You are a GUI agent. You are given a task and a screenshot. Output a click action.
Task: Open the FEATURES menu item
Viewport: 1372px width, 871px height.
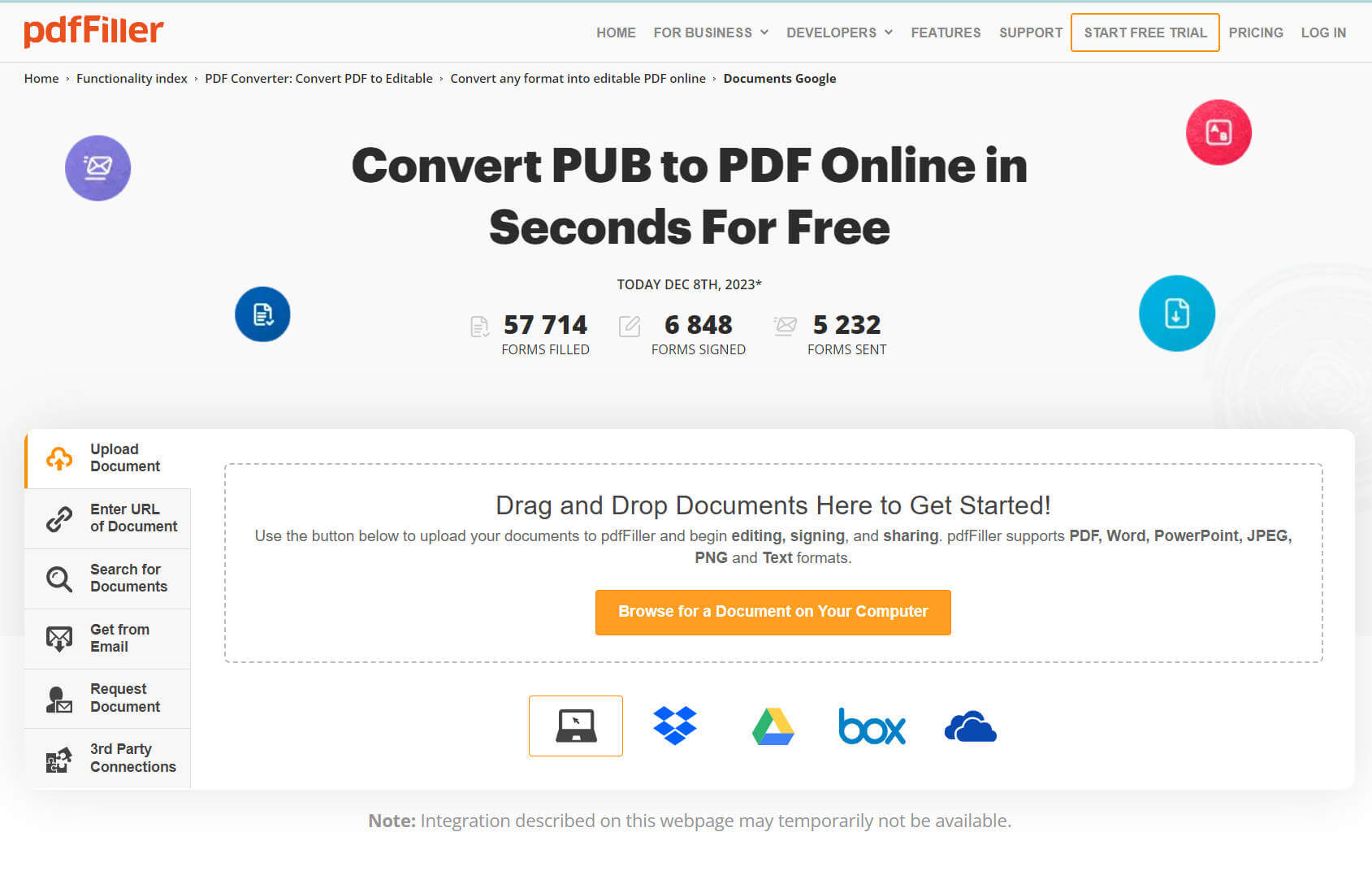coord(945,32)
